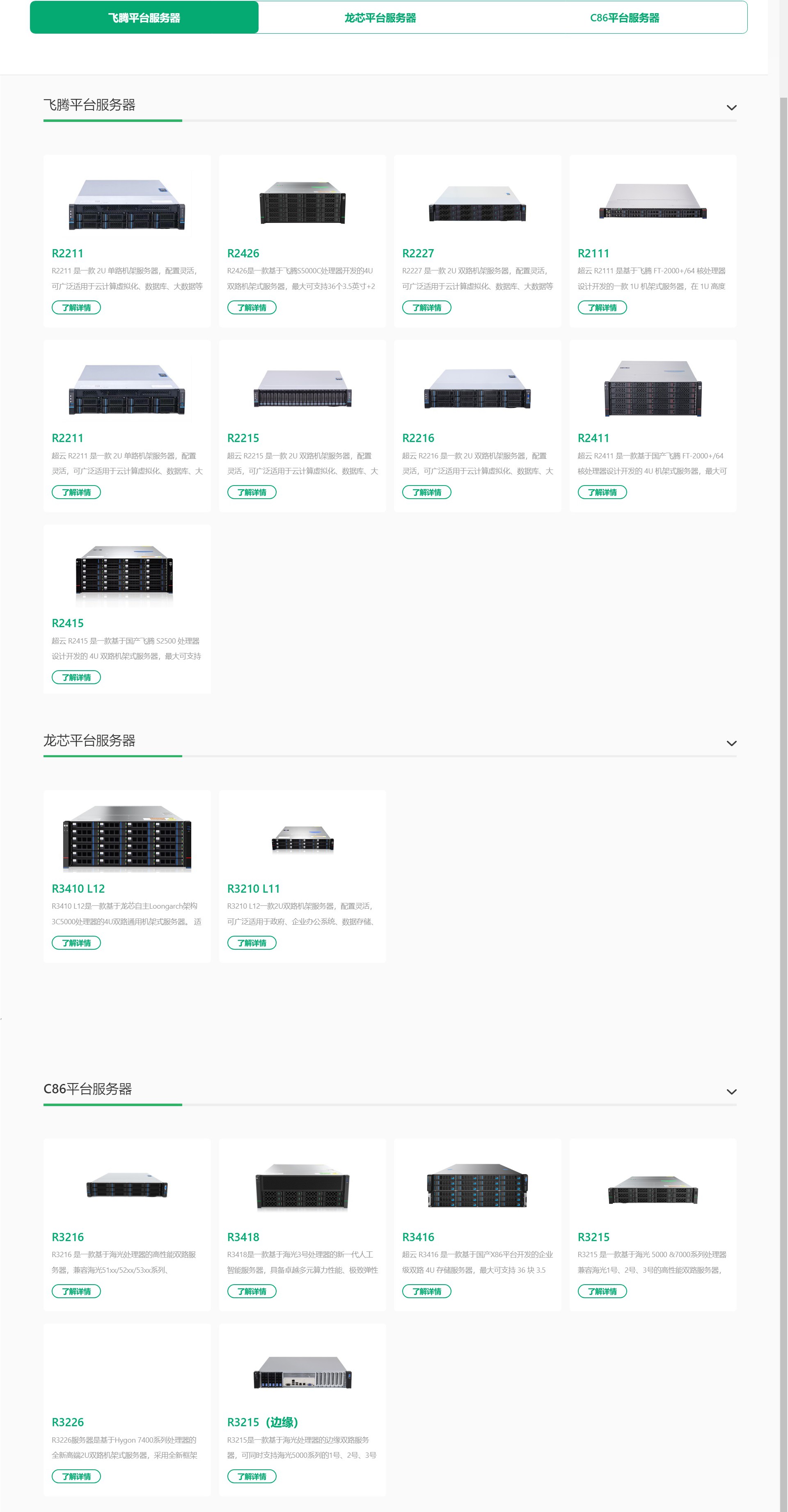Collapse the C86平台服务器 section chevron
This screenshot has height=1512, width=788.
click(731, 1092)
